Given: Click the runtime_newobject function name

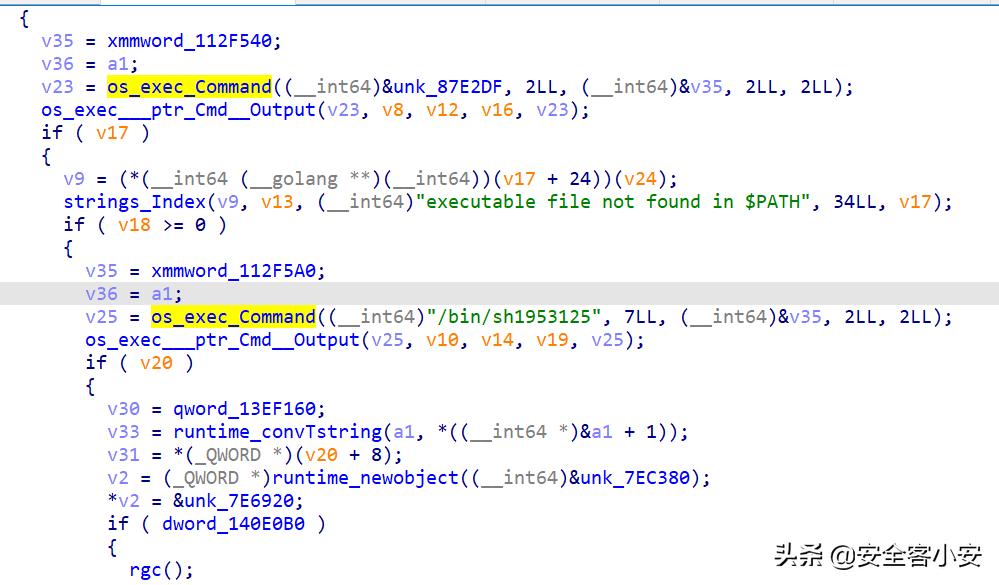Looking at the screenshot, I should [365, 478].
